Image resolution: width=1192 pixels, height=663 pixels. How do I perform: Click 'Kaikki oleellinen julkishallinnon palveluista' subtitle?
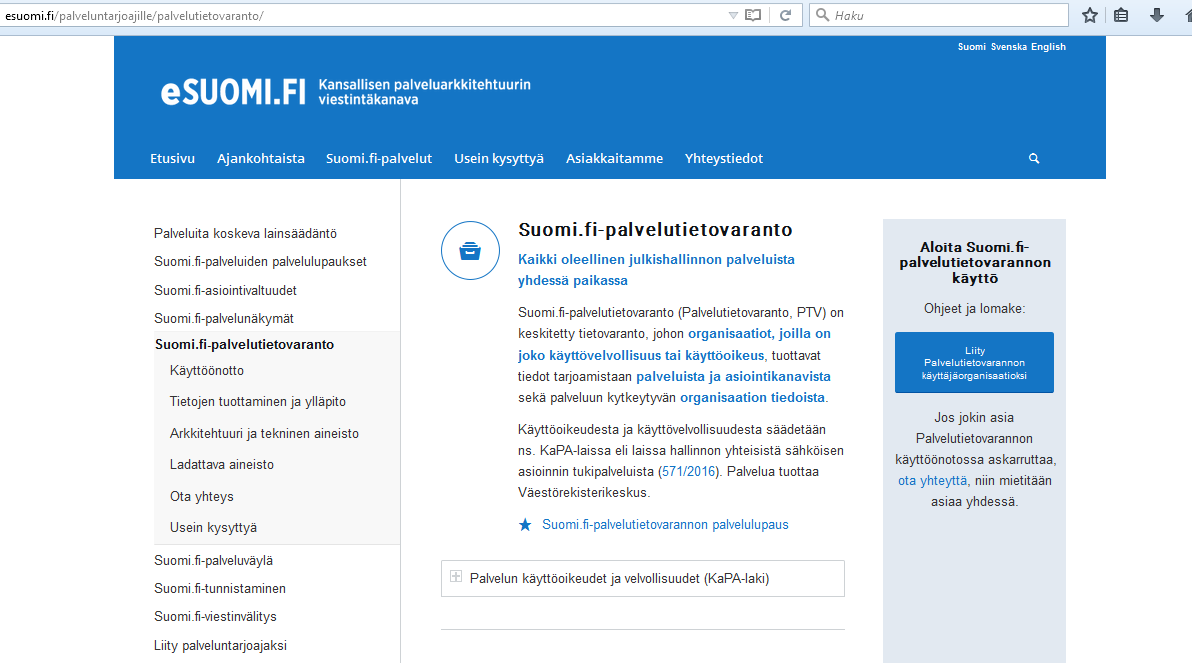coord(656,259)
